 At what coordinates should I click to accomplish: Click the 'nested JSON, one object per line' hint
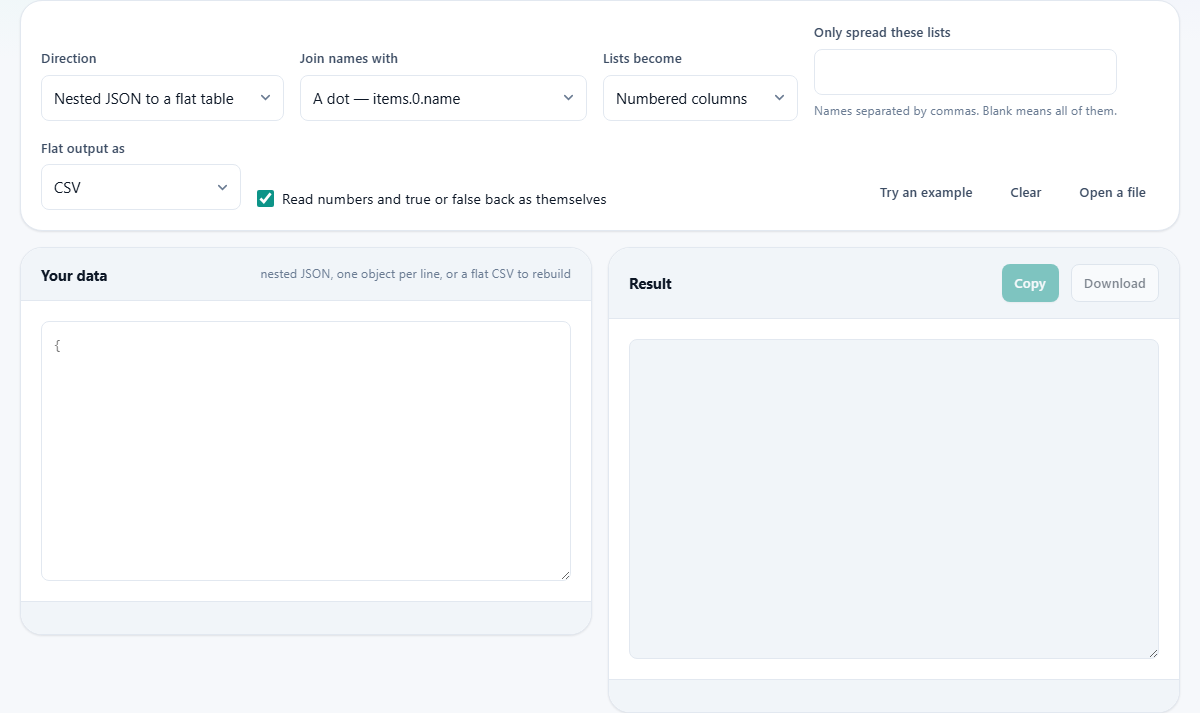pyautogui.click(x=416, y=274)
